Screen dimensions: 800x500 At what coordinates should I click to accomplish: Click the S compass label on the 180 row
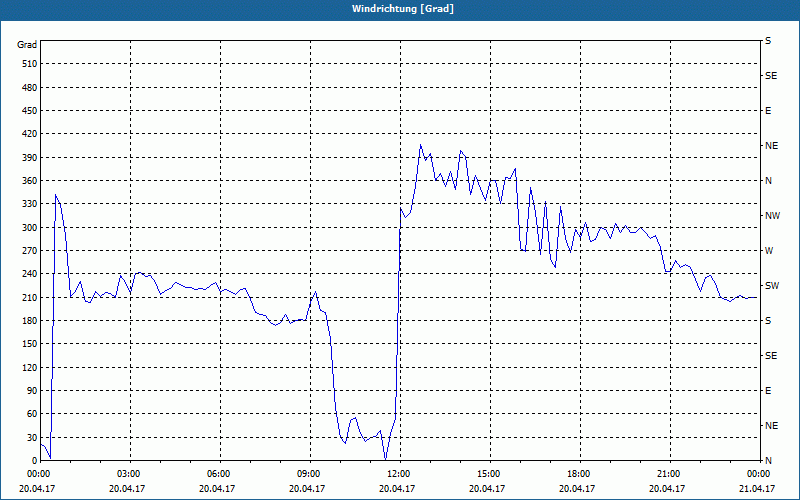[768, 321]
